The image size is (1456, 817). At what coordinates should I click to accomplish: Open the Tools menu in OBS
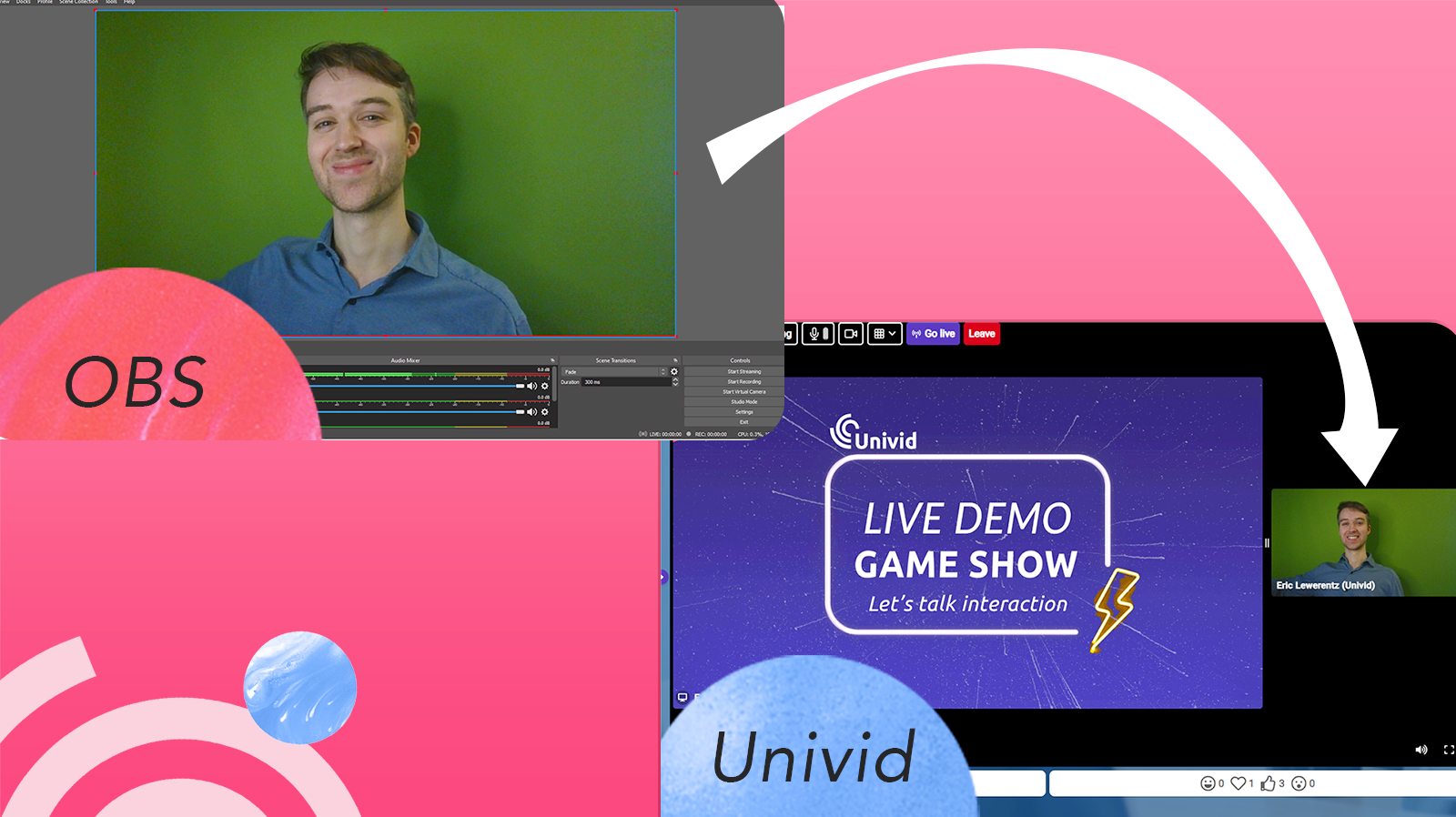click(x=111, y=2)
